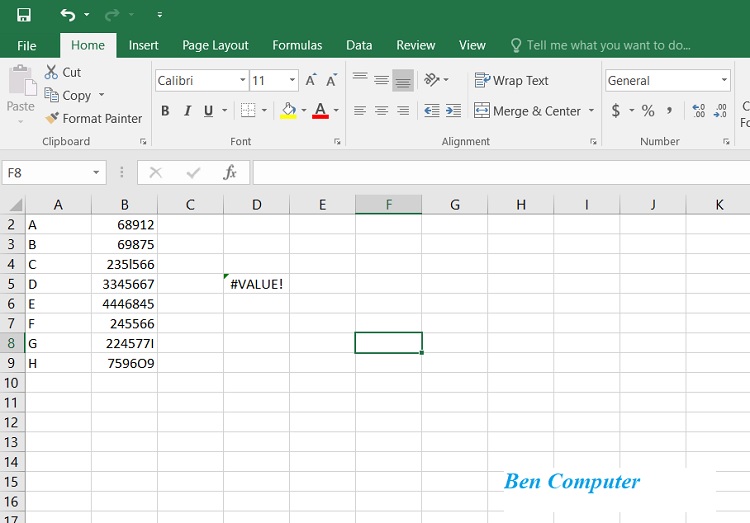Click the Insert Function fx icon
Viewport: 750px width, 523px height.
230,172
